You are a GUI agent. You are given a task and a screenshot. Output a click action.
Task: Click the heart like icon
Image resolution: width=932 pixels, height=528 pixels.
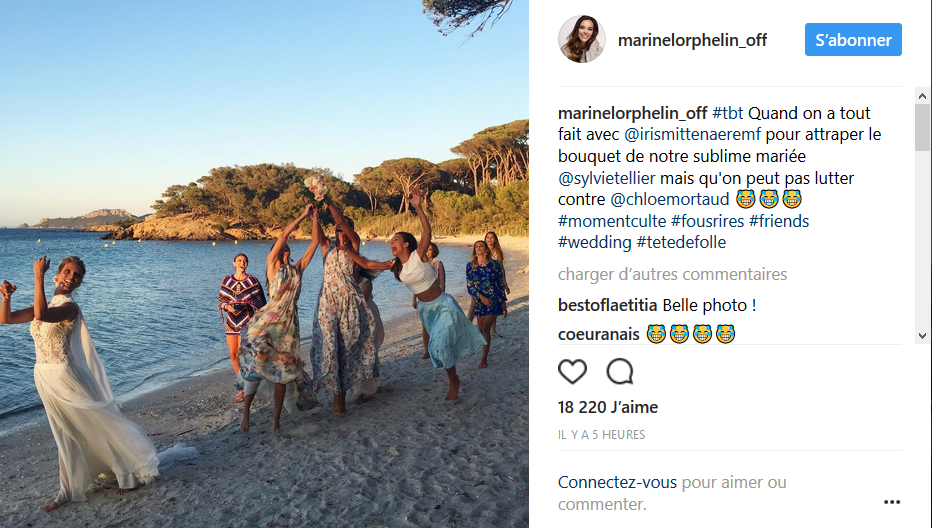(x=572, y=372)
